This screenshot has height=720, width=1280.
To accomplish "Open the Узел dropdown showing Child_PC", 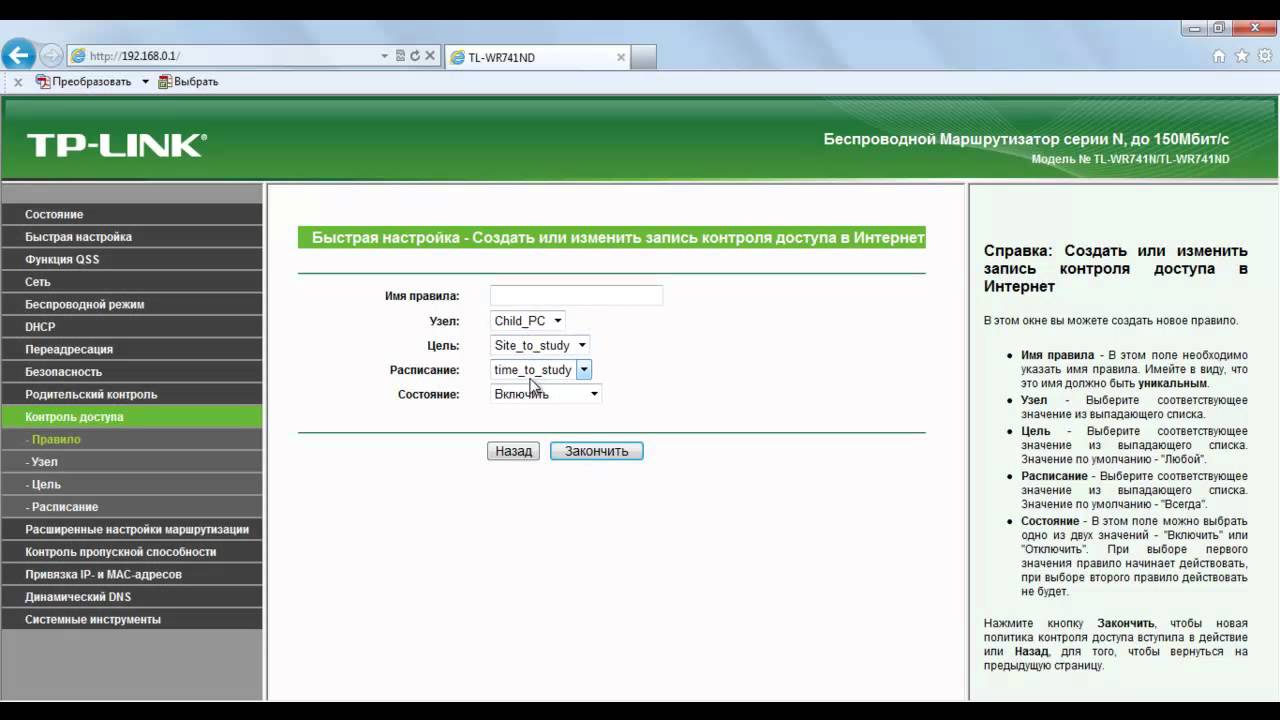I will point(528,321).
